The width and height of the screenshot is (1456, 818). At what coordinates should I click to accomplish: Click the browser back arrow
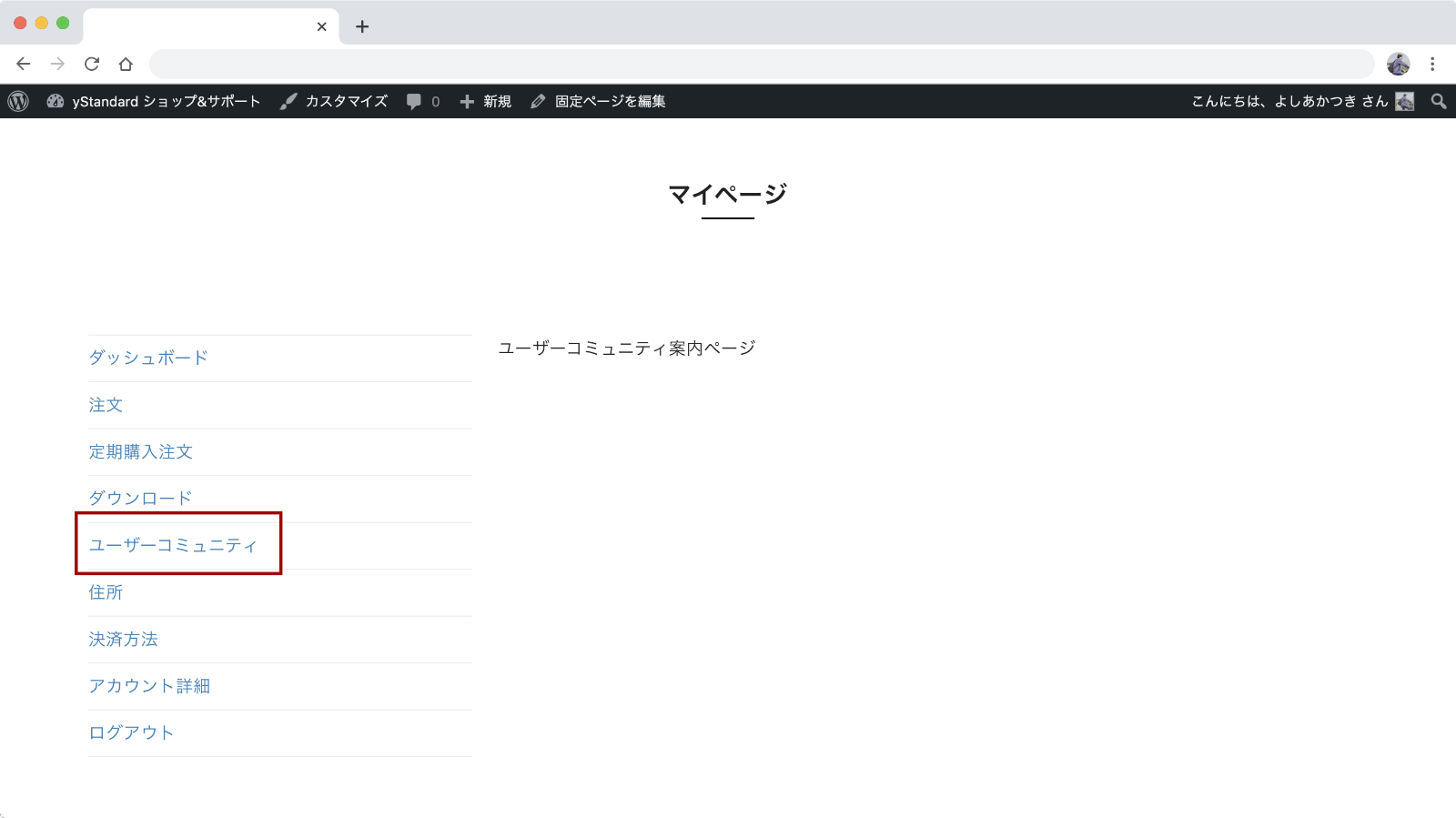[x=24, y=64]
